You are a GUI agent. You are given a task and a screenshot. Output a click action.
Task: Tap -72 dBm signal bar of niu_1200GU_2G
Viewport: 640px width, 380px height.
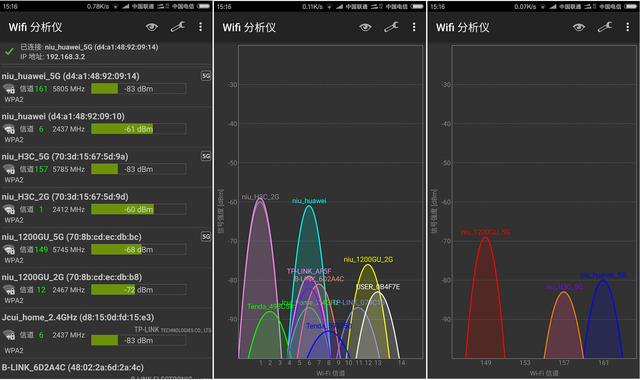point(138,290)
